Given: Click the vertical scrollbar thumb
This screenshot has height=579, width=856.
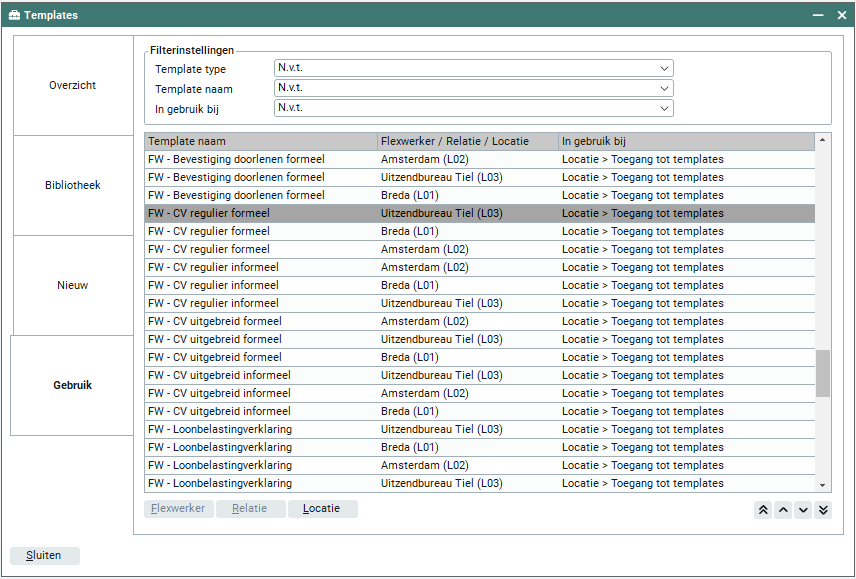Looking at the screenshot, I should click(x=823, y=373).
